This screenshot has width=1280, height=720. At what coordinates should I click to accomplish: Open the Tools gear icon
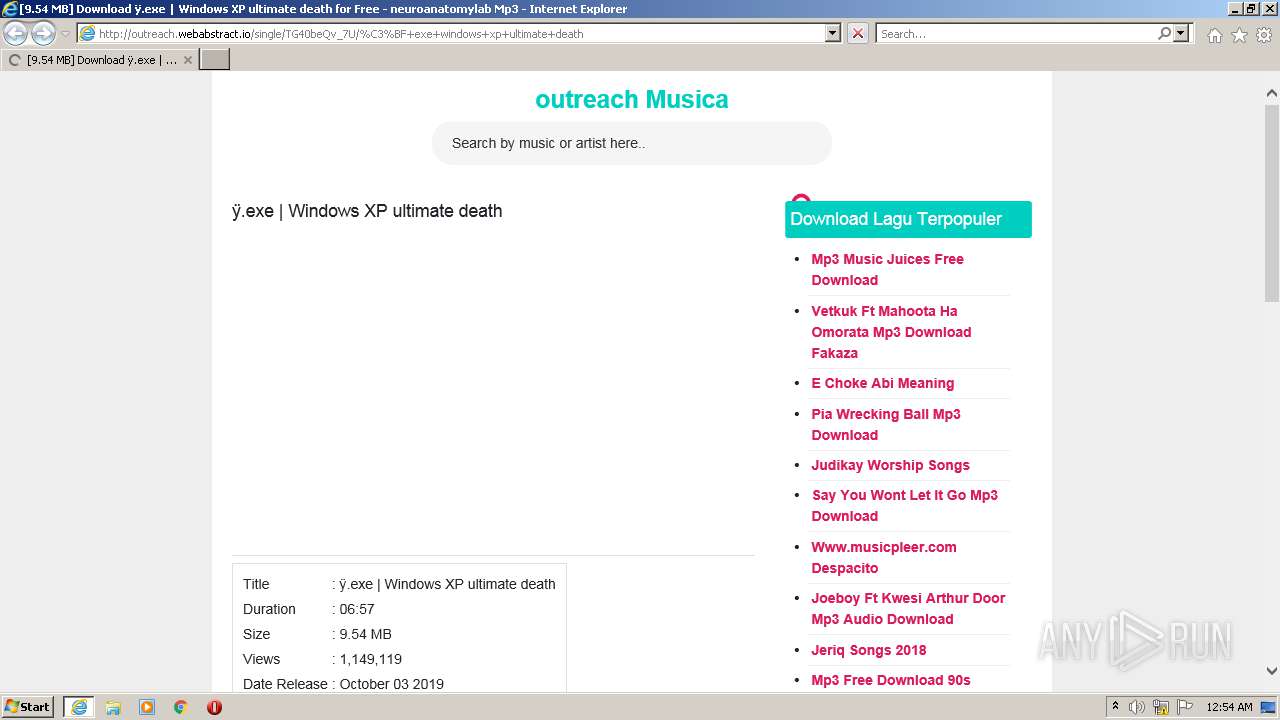tap(1264, 35)
